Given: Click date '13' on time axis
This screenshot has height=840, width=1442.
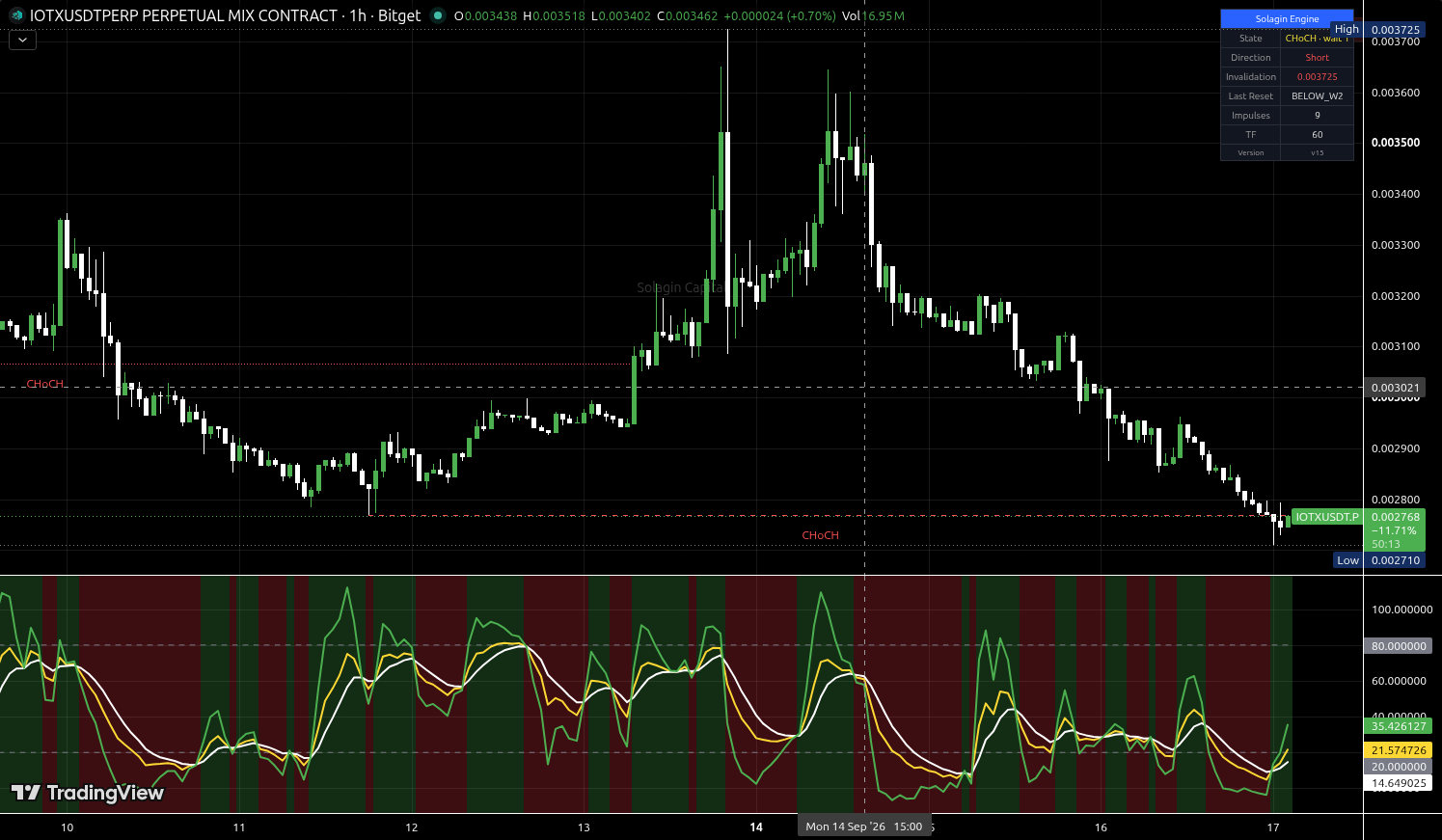Looking at the screenshot, I should (x=584, y=827).
